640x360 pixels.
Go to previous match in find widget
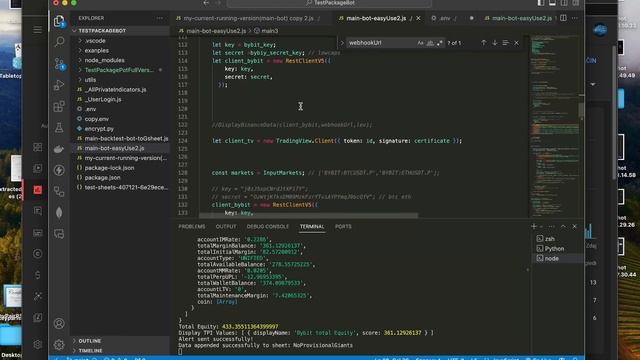coord(484,42)
